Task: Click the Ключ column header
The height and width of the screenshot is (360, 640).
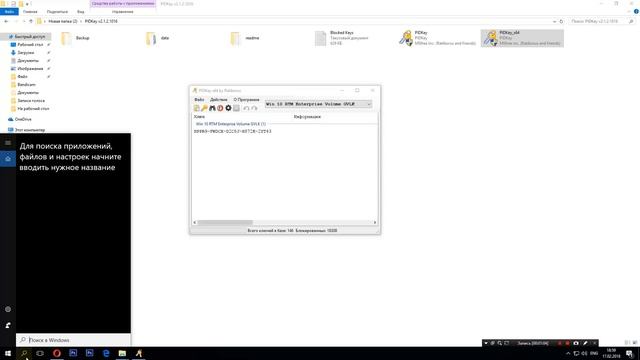Action: pyautogui.click(x=199, y=117)
